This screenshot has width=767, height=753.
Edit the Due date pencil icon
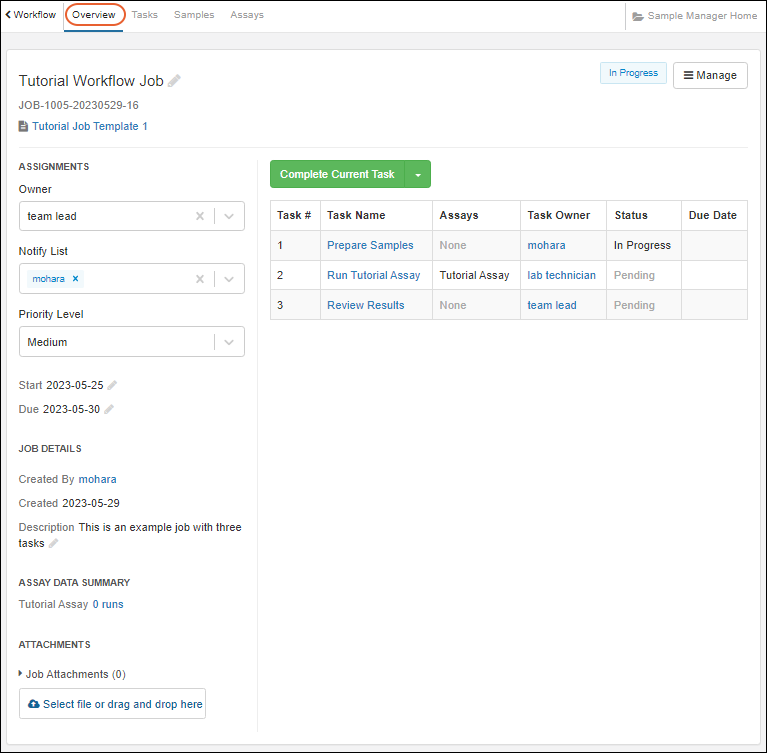tap(109, 409)
